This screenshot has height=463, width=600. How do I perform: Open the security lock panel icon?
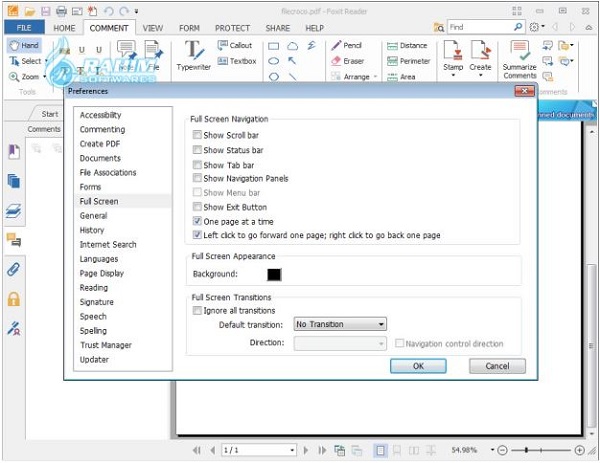[14, 298]
